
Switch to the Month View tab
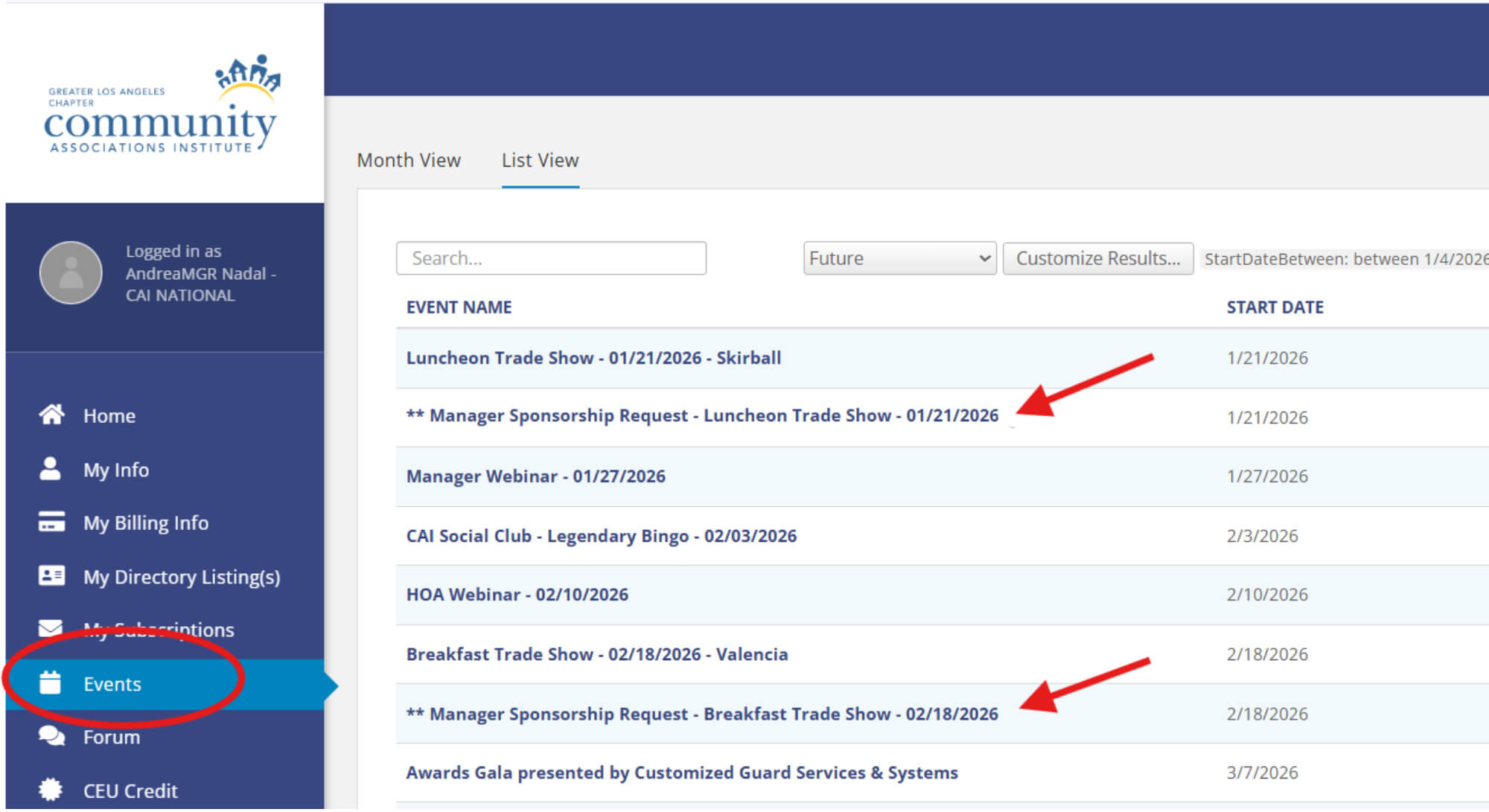click(409, 160)
